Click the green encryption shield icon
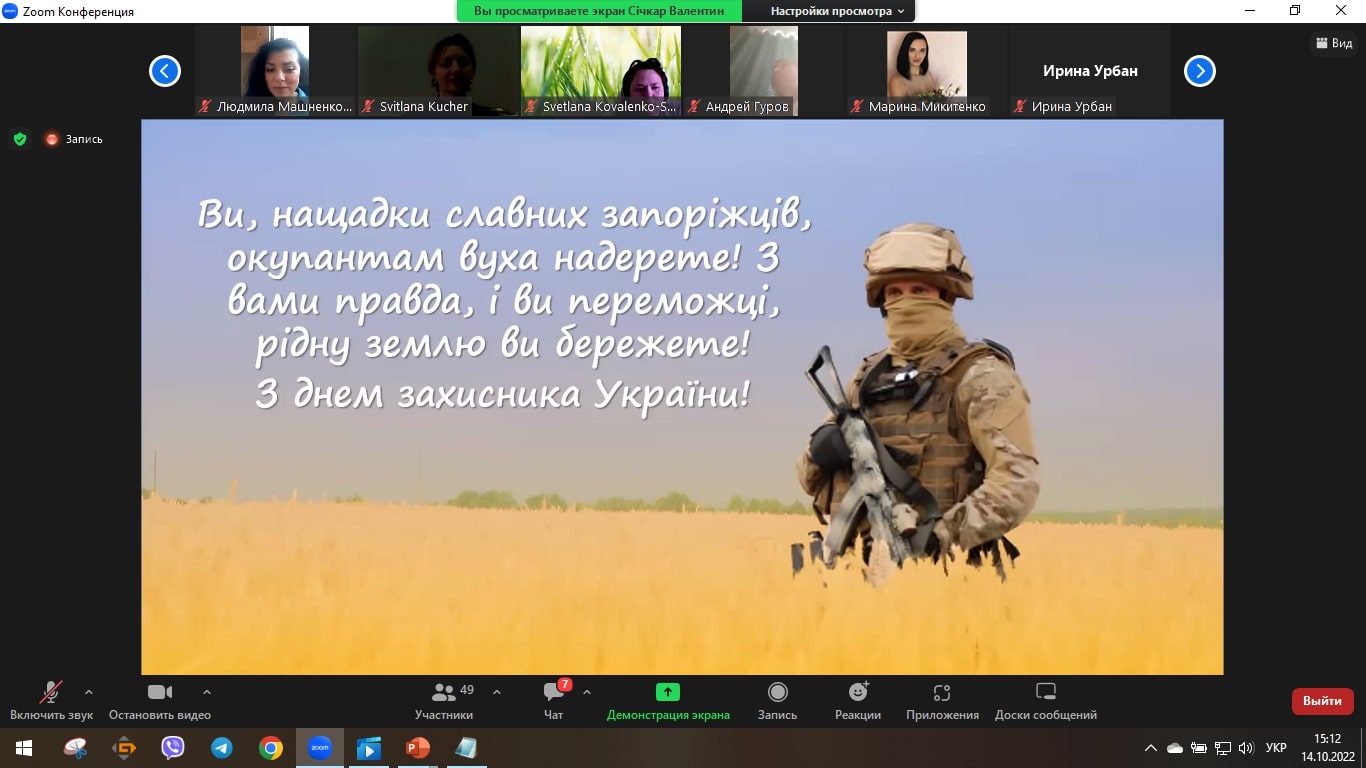The height and width of the screenshot is (768, 1366). coord(20,139)
